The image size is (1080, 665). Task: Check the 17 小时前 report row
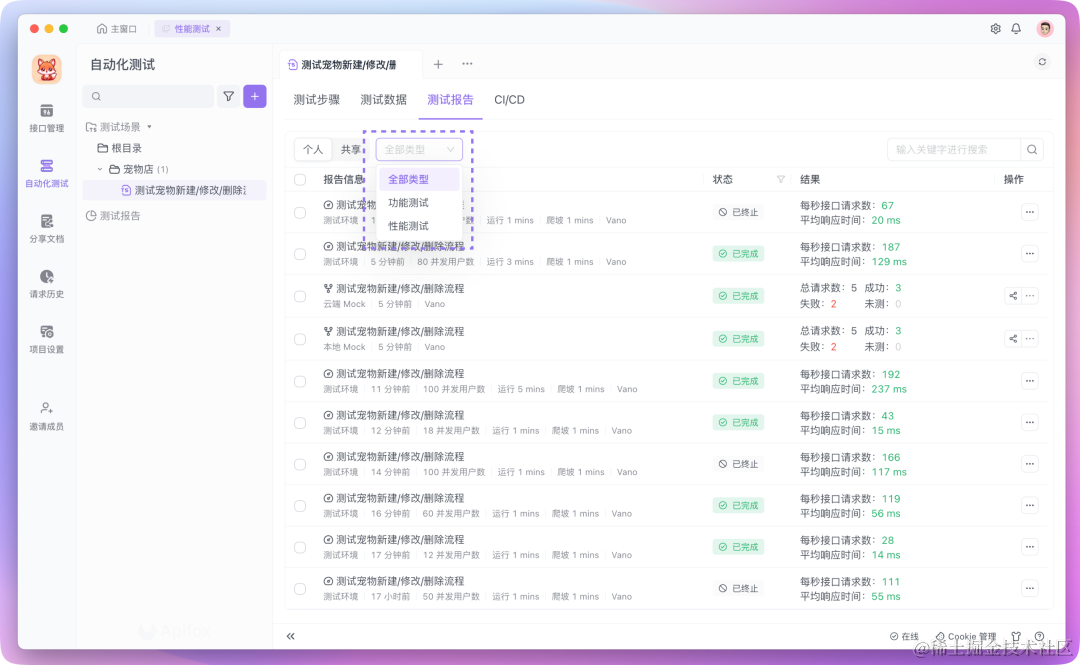click(300, 589)
